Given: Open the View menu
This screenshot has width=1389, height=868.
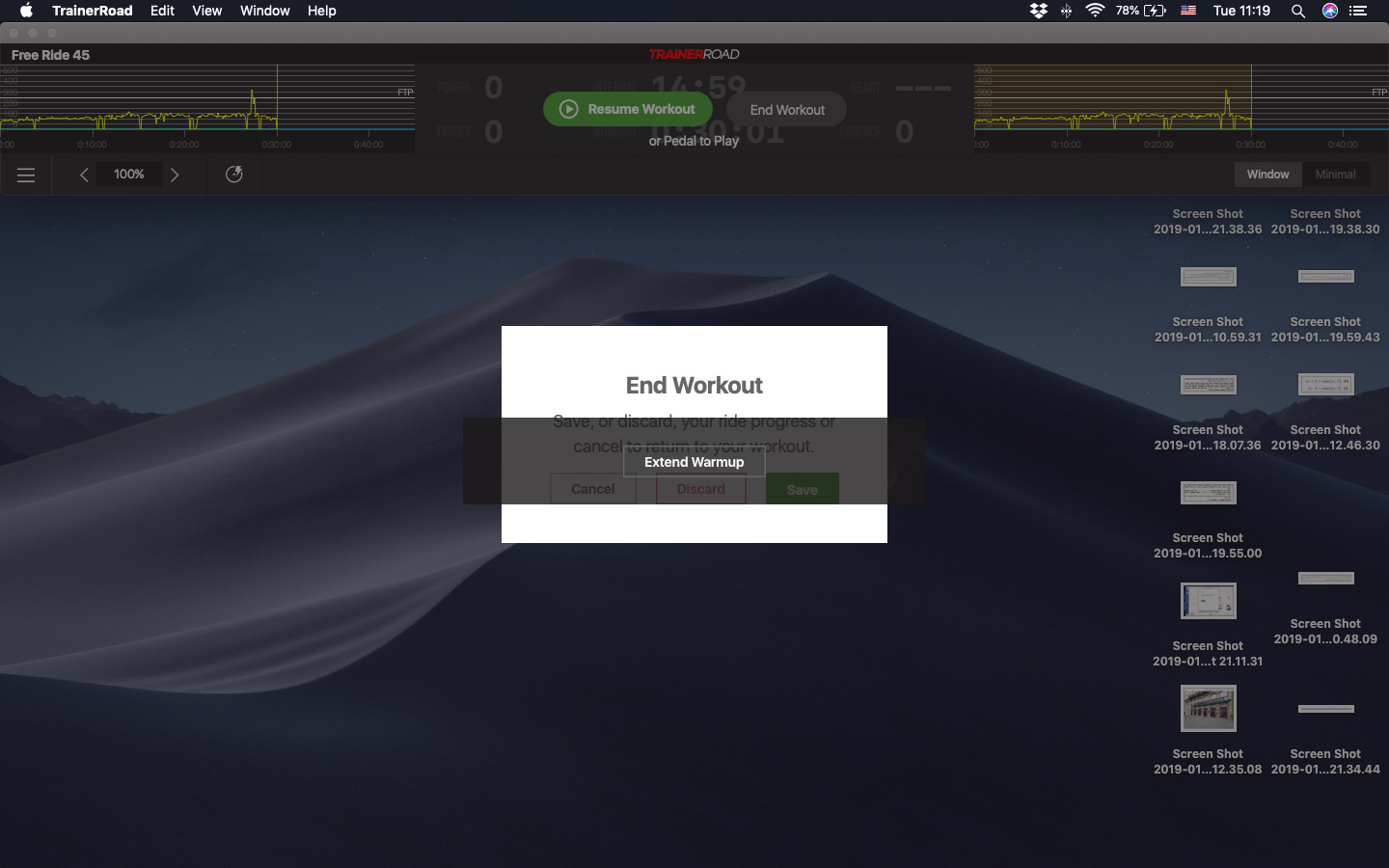Looking at the screenshot, I should (207, 11).
